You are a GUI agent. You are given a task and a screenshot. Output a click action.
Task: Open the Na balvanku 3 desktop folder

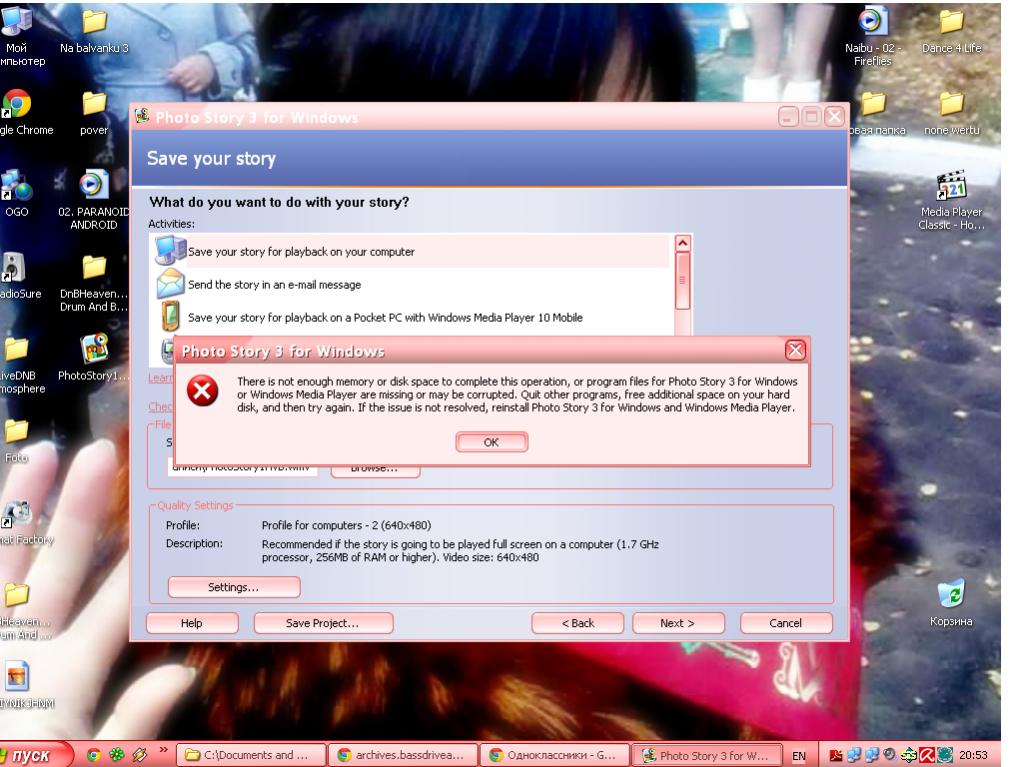[94, 31]
